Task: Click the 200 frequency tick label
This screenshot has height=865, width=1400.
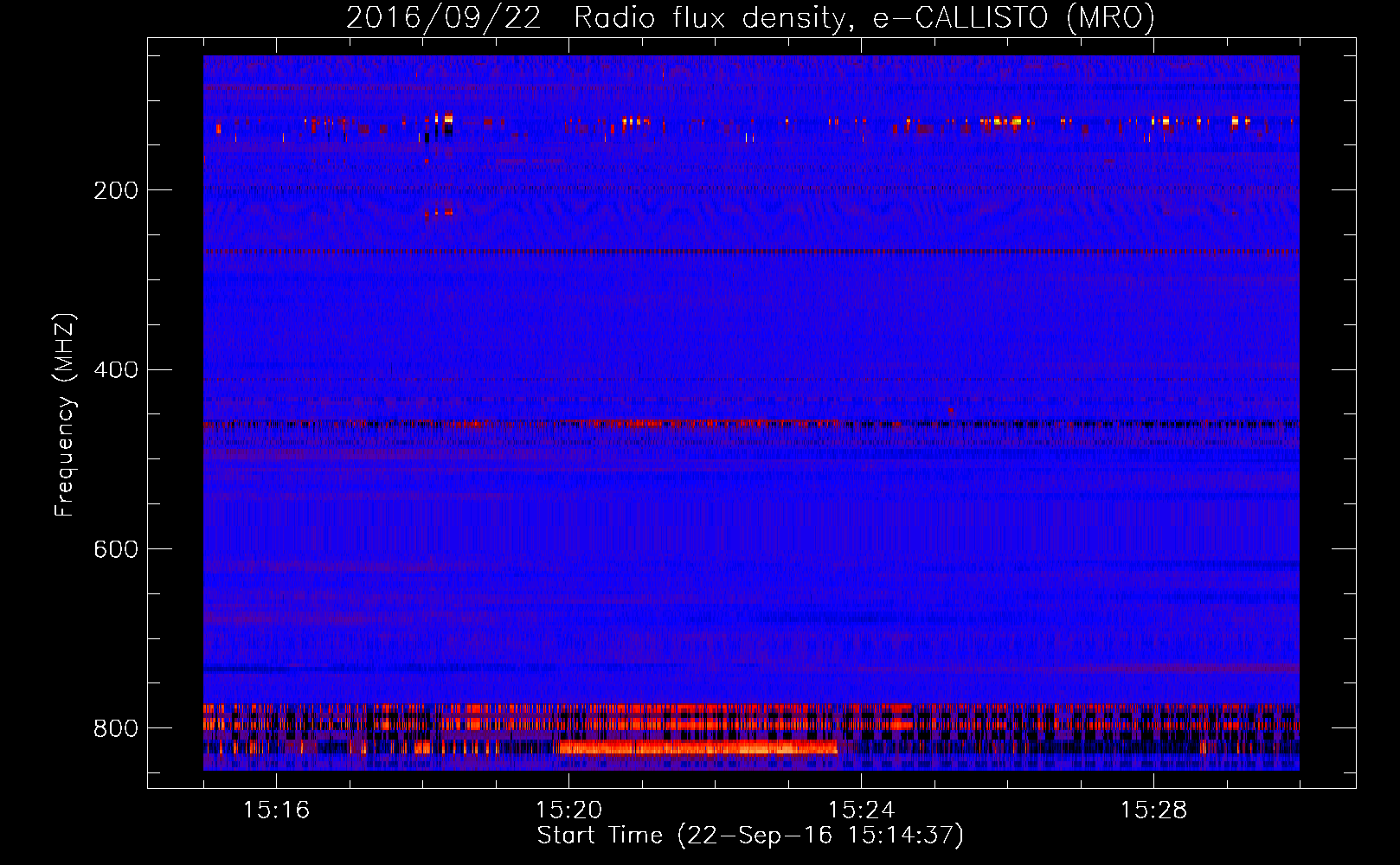Action: coord(116,190)
